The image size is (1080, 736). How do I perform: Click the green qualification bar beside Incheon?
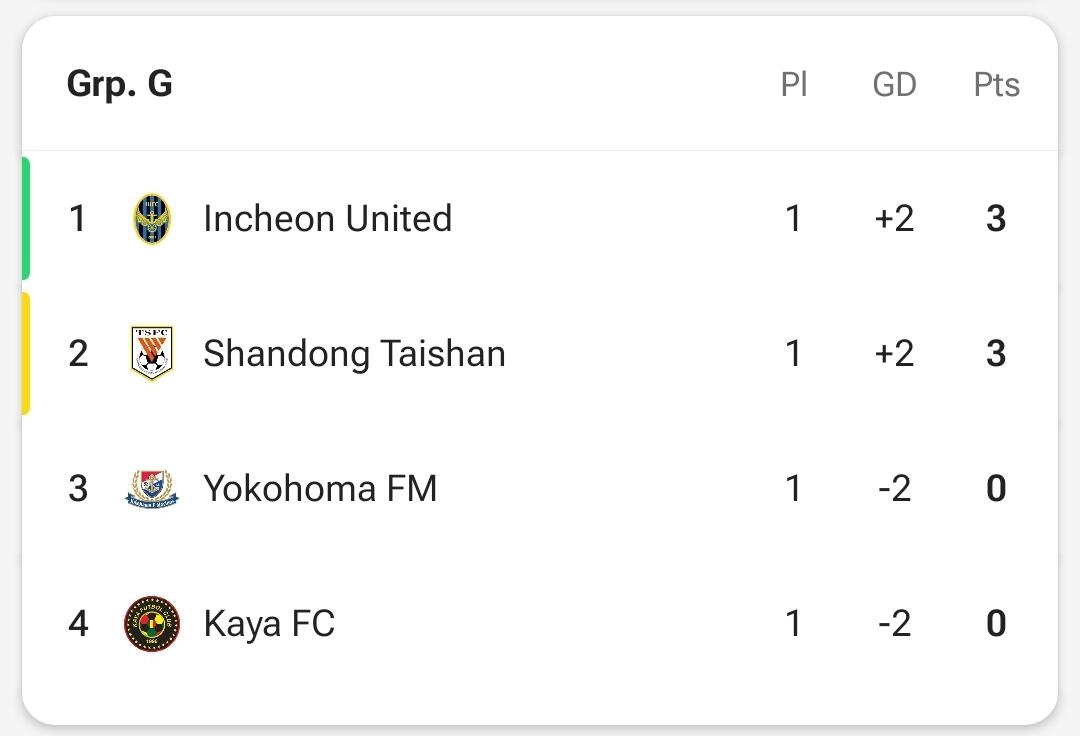[25, 219]
